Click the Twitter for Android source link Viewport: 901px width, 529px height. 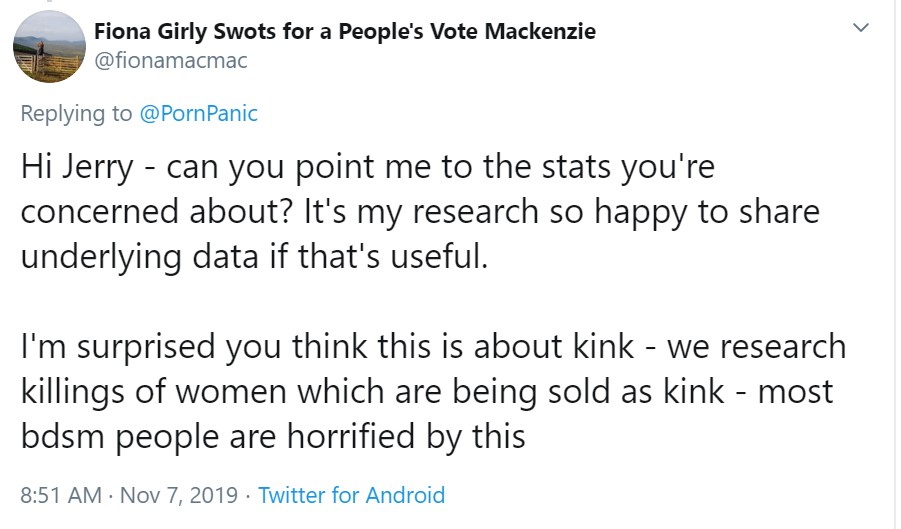(351, 494)
